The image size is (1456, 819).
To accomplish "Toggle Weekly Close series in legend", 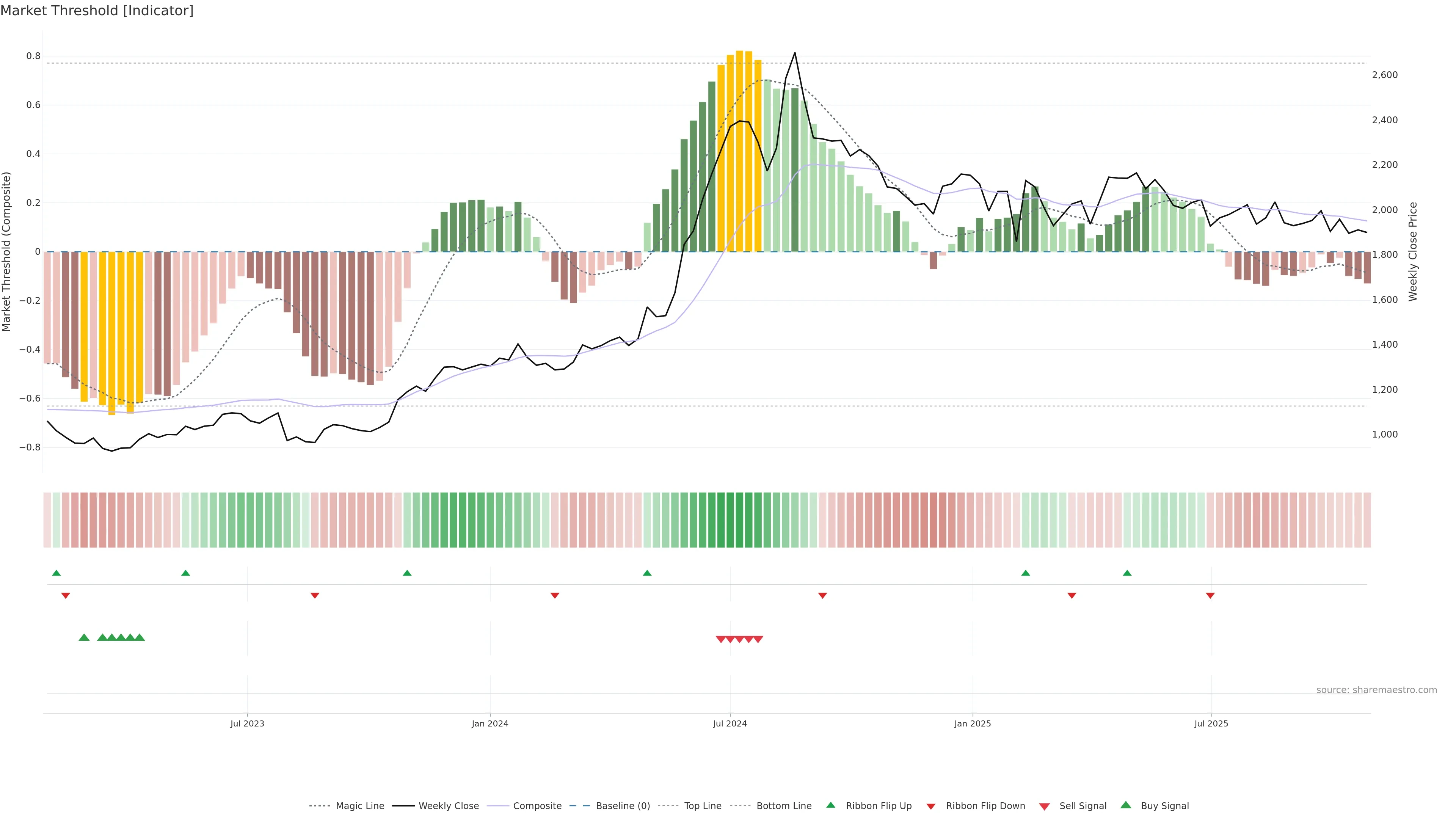I will tap(448, 806).
